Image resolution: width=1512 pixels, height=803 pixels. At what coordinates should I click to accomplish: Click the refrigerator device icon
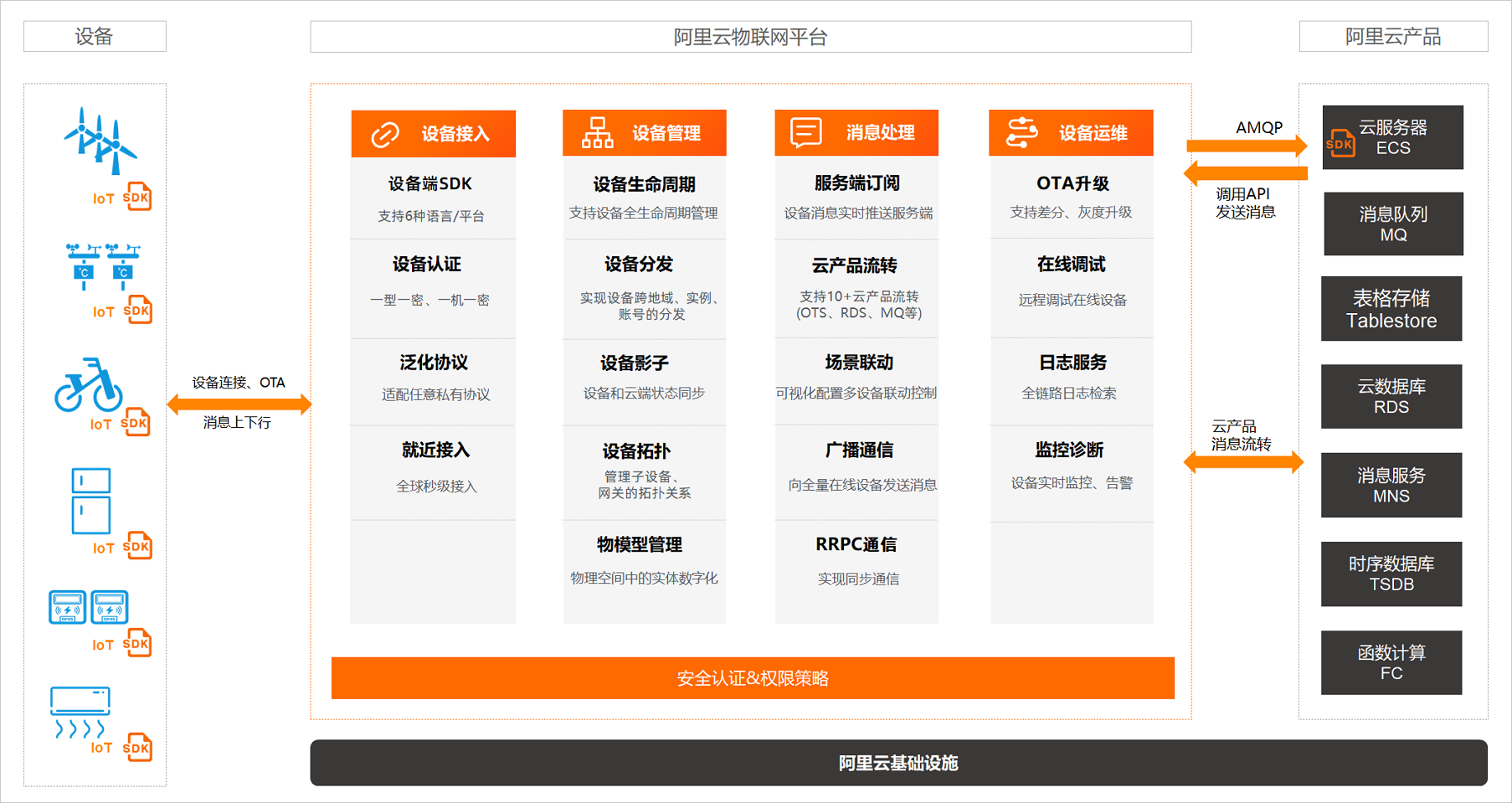[91, 501]
